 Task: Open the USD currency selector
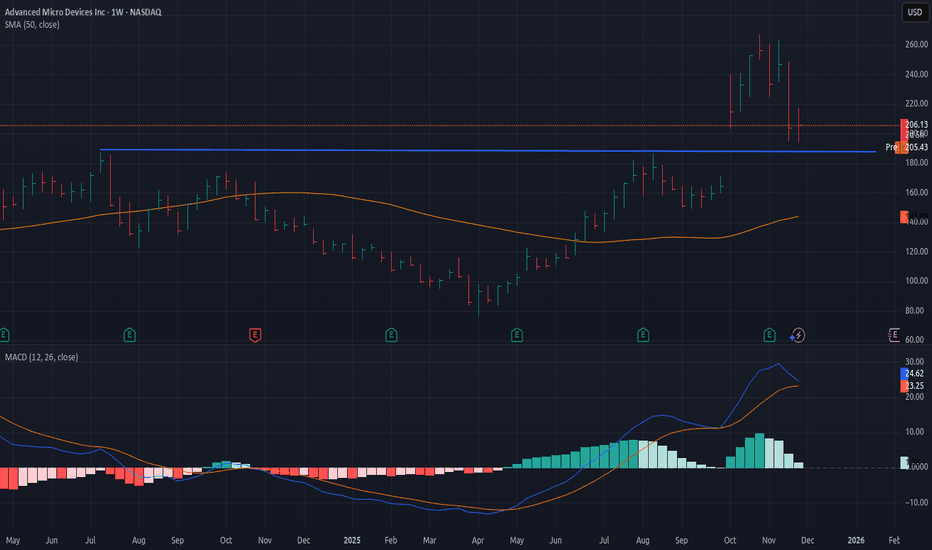(x=914, y=12)
